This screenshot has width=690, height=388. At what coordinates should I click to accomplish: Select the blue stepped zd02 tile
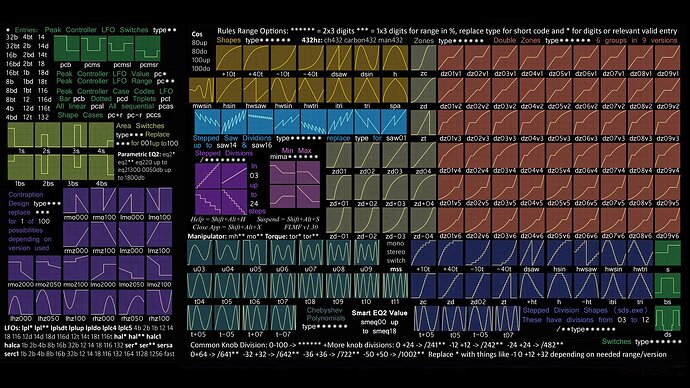tap(477, 286)
